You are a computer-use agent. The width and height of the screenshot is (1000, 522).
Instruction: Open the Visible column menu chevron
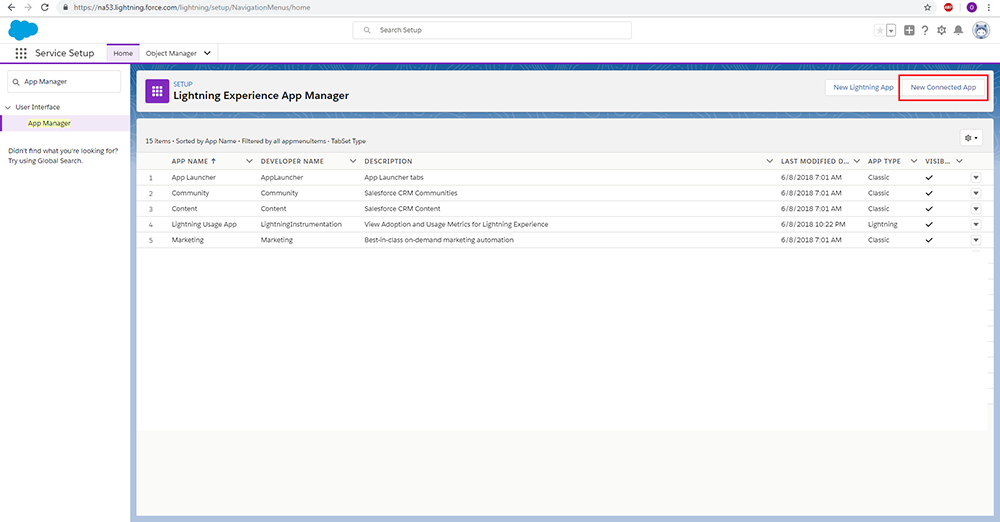click(959, 161)
